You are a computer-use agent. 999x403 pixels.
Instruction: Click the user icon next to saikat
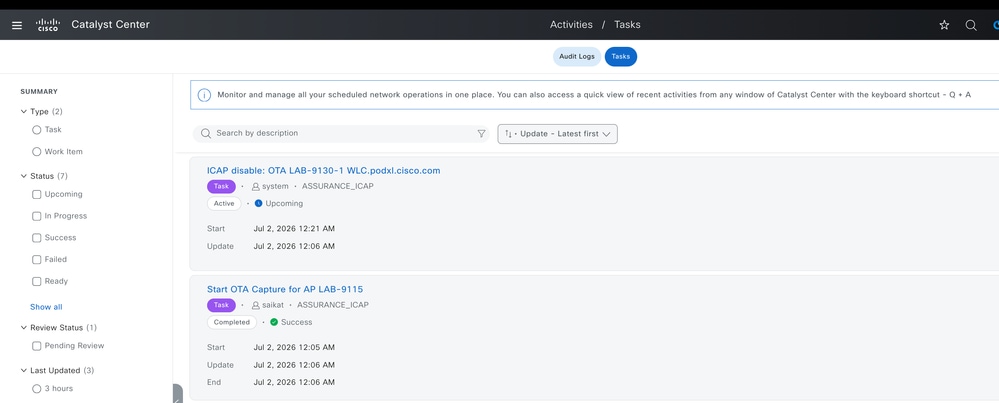point(255,305)
